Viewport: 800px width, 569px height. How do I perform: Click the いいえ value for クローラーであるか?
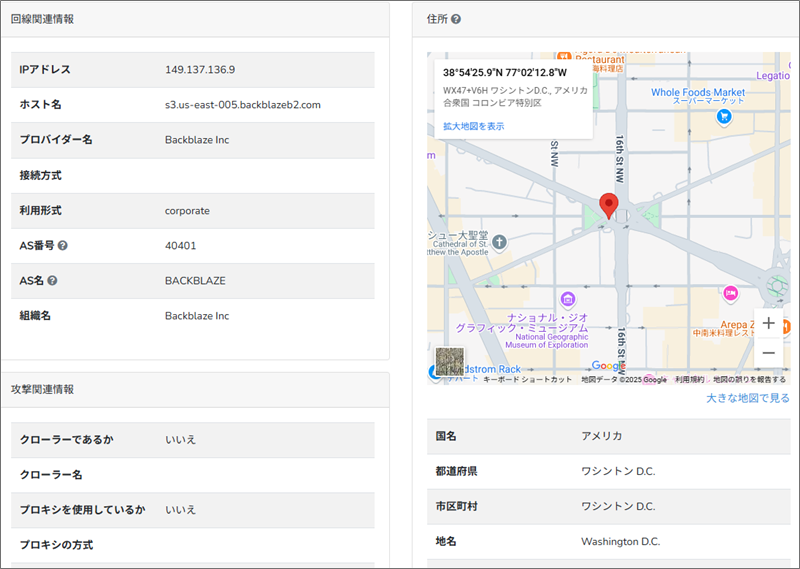click(x=181, y=439)
